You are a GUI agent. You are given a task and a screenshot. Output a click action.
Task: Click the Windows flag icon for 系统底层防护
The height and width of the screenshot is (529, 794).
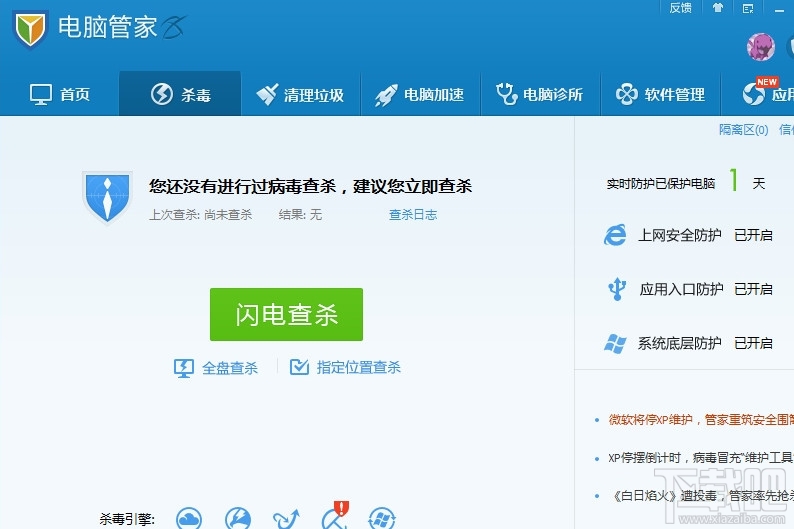(615, 343)
